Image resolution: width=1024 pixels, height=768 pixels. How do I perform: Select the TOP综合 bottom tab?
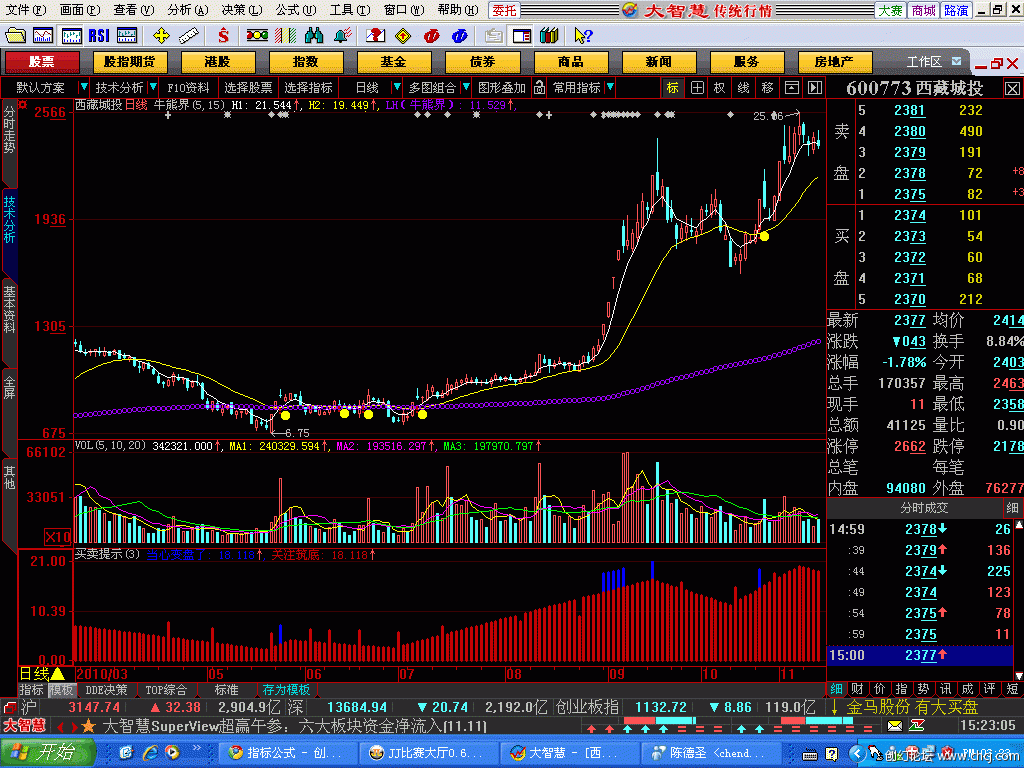[166, 690]
